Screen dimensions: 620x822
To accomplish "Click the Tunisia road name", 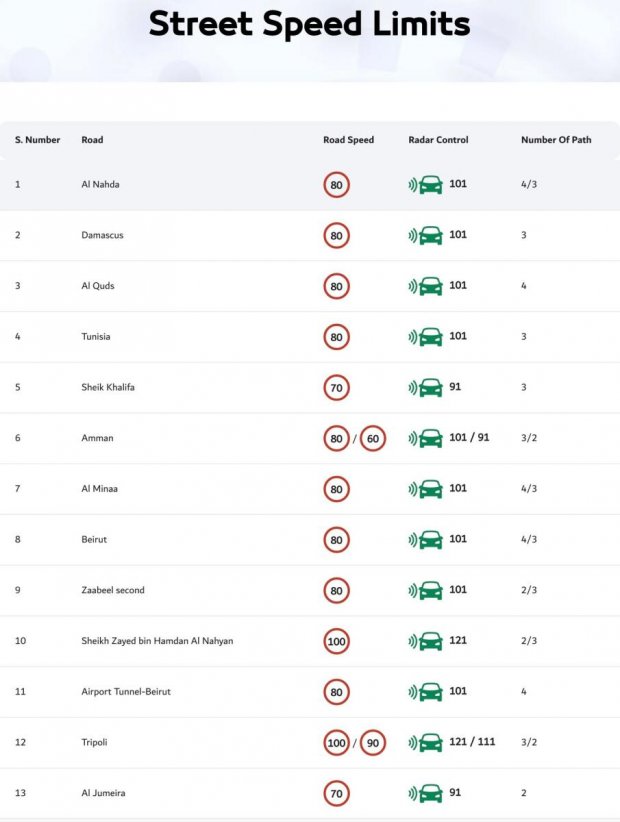I will pyautogui.click(x=95, y=337).
